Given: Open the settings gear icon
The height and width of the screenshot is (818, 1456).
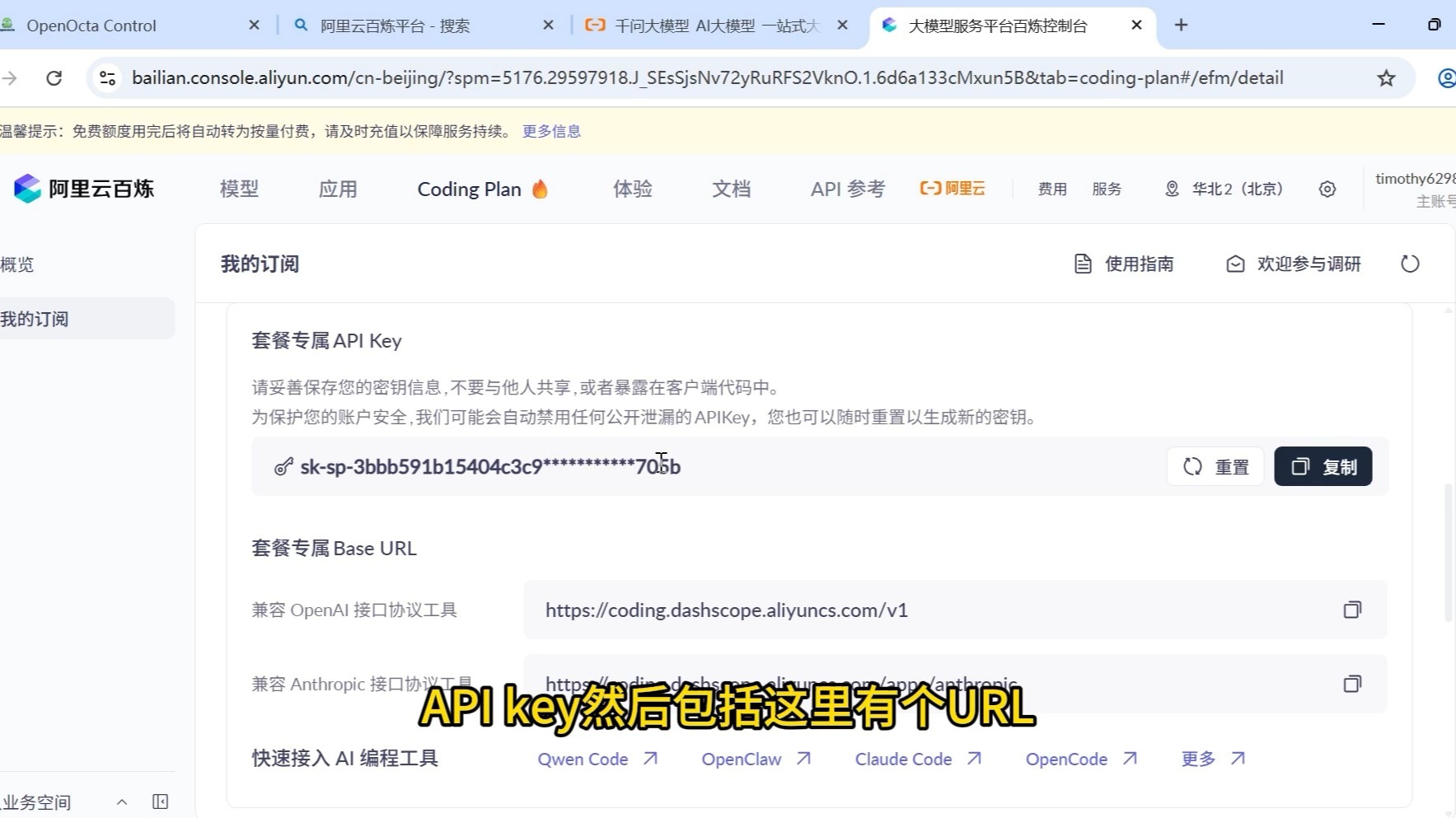Looking at the screenshot, I should 1327,189.
